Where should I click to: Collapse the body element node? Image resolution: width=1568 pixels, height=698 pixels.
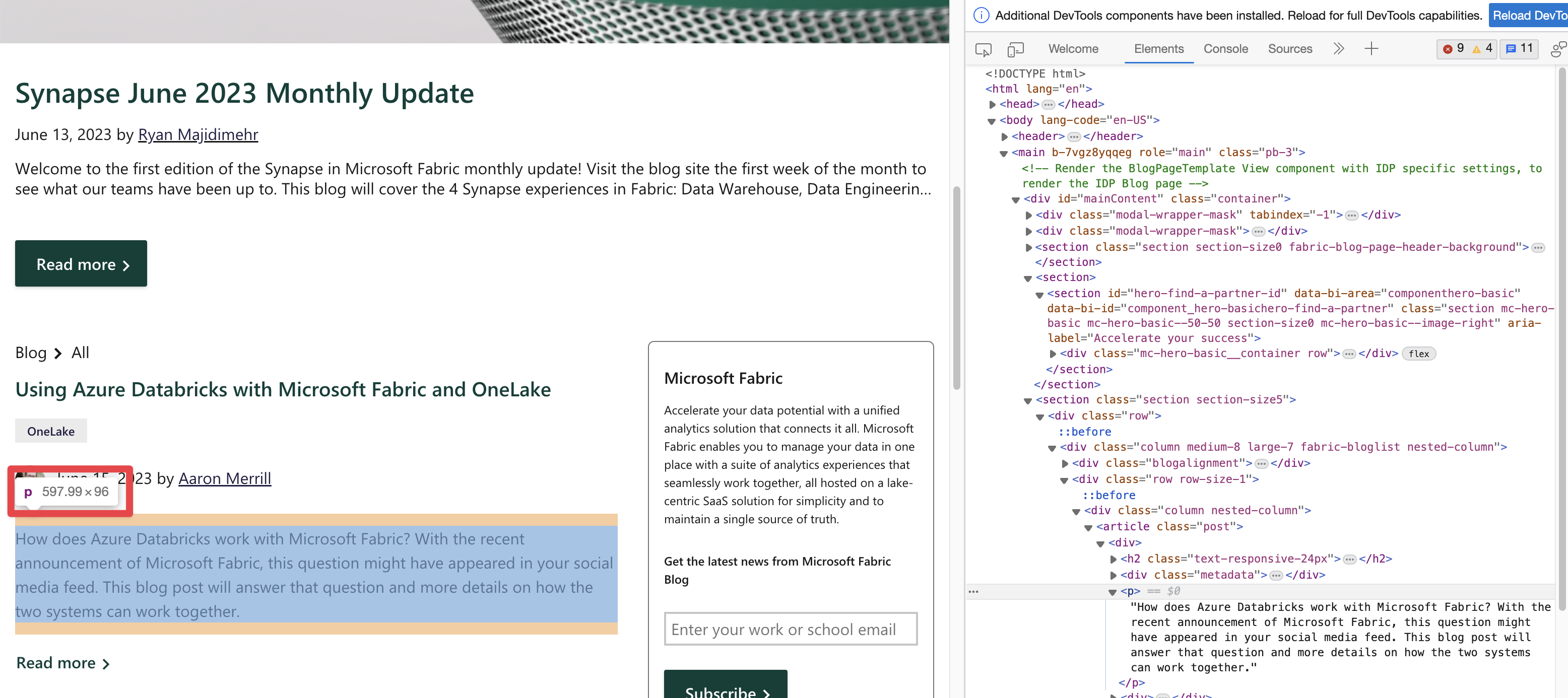click(x=992, y=120)
